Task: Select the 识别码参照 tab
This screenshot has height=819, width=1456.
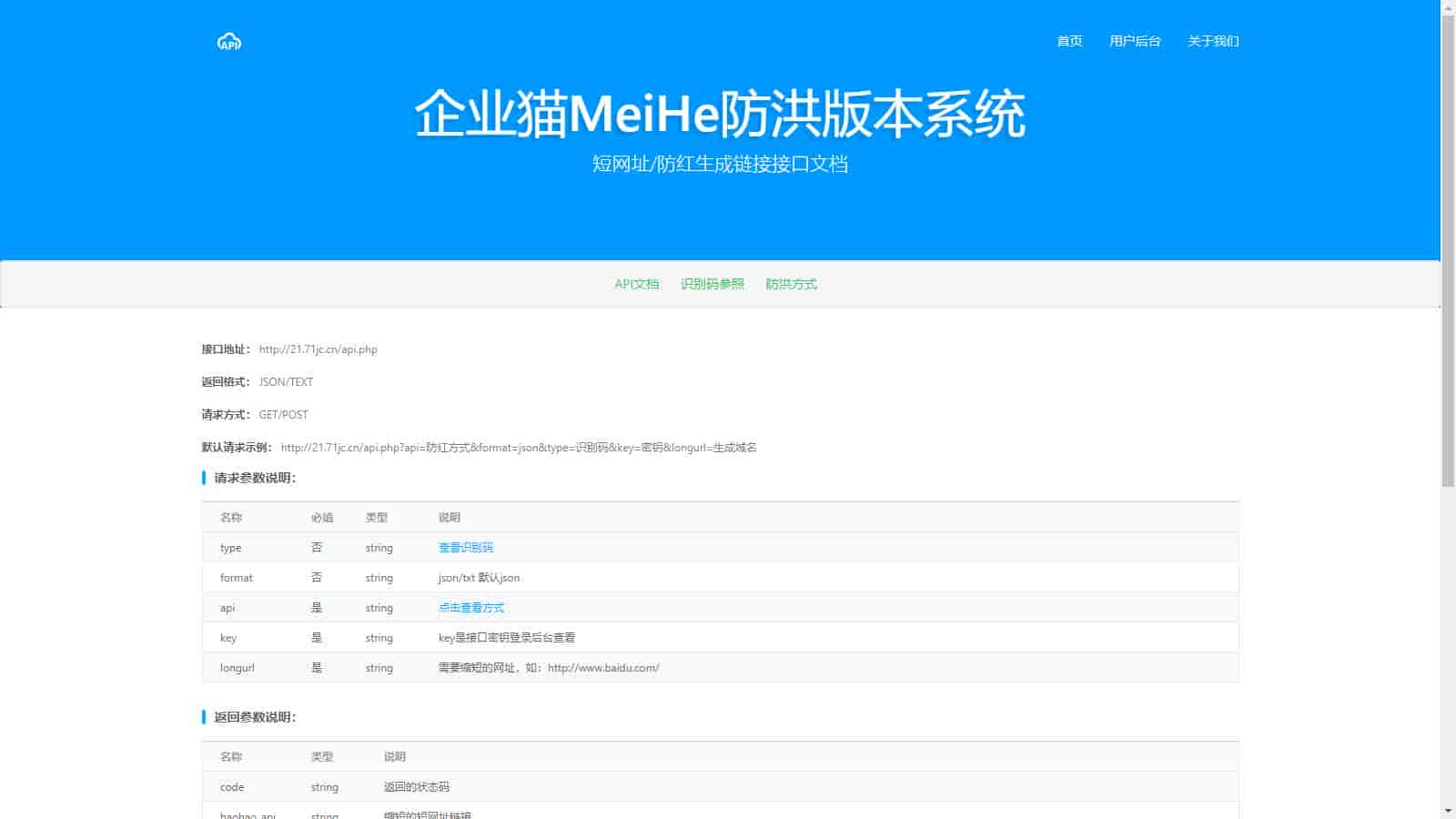Action: (712, 284)
